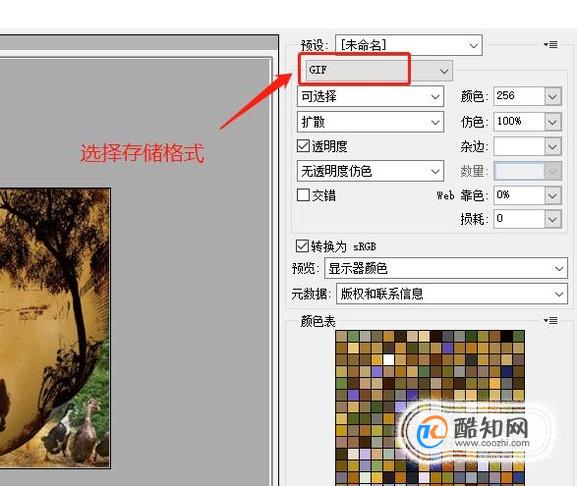Open the colors count dropdown arrow
Image resolution: width=577 pixels, height=486 pixels.
coord(552,96)
